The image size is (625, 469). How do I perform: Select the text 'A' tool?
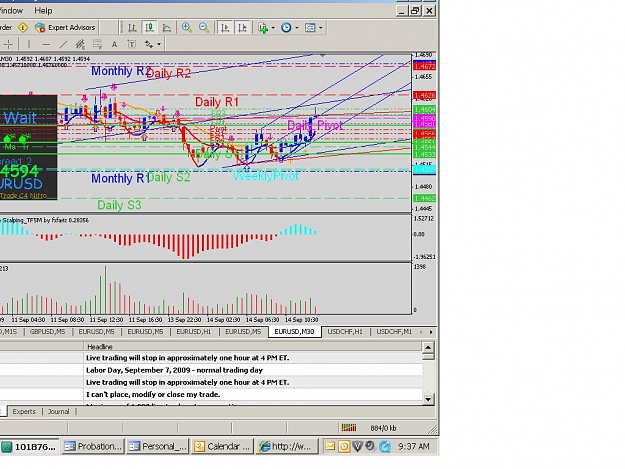[114, 44]
